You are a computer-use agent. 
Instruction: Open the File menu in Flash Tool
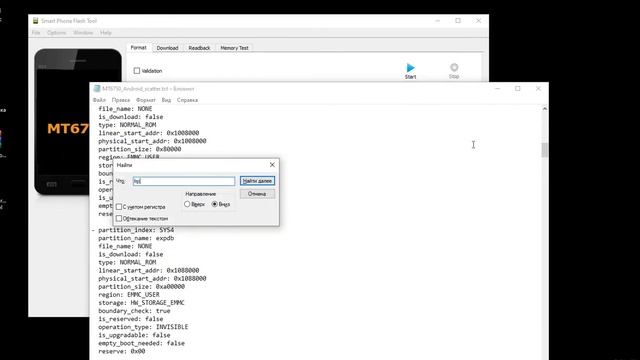[x=36, y=33]
